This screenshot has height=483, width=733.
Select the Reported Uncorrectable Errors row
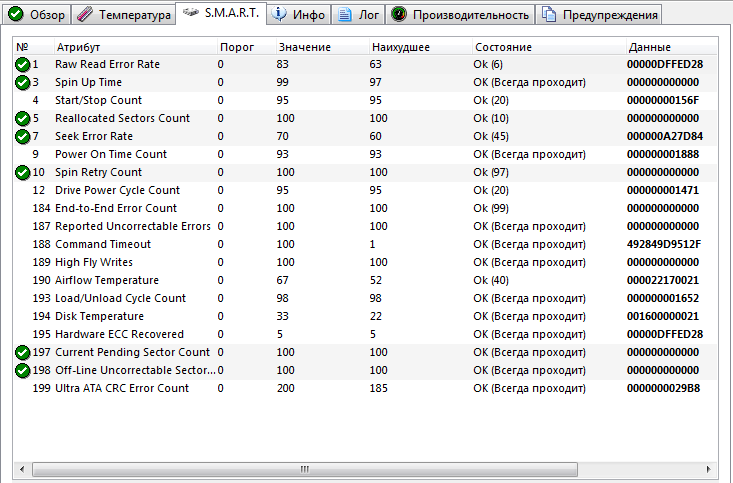tap(365, 226)
